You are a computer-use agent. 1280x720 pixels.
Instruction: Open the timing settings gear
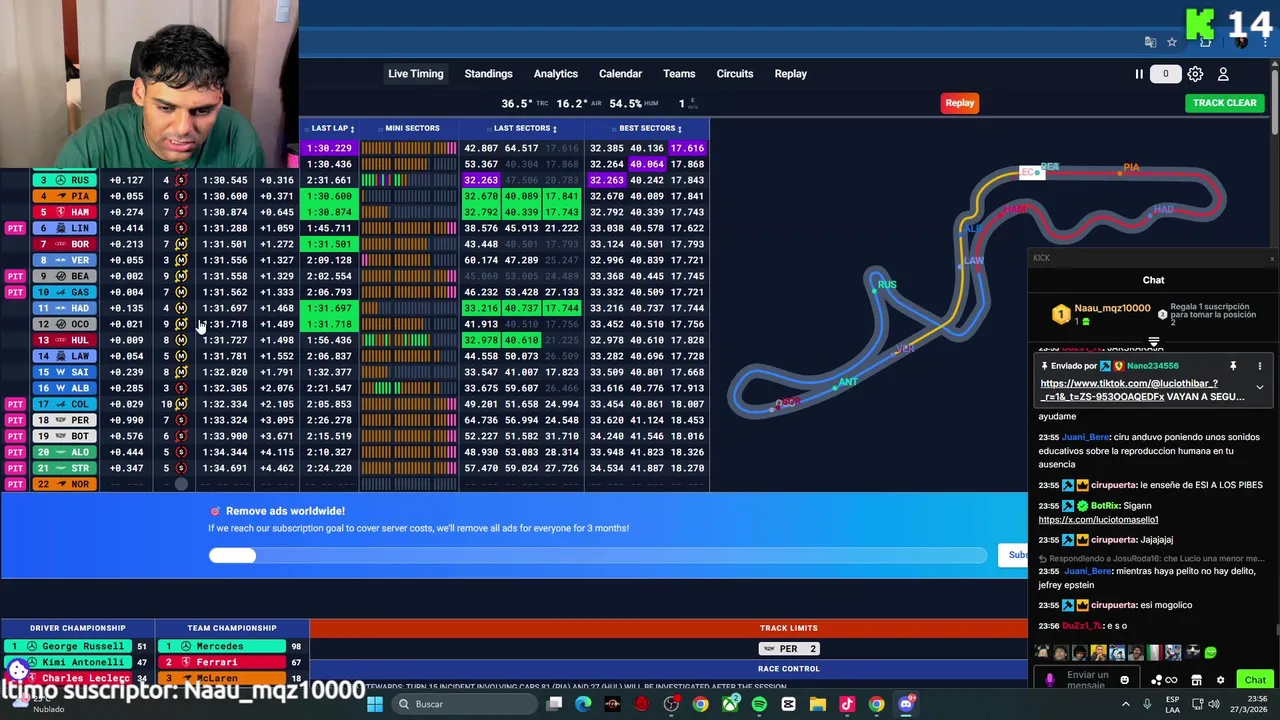(x=1195, y=74)
